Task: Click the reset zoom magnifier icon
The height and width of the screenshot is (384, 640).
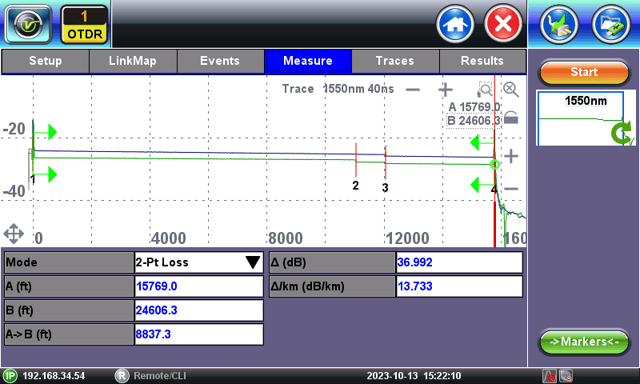Action: pos(511,89)
